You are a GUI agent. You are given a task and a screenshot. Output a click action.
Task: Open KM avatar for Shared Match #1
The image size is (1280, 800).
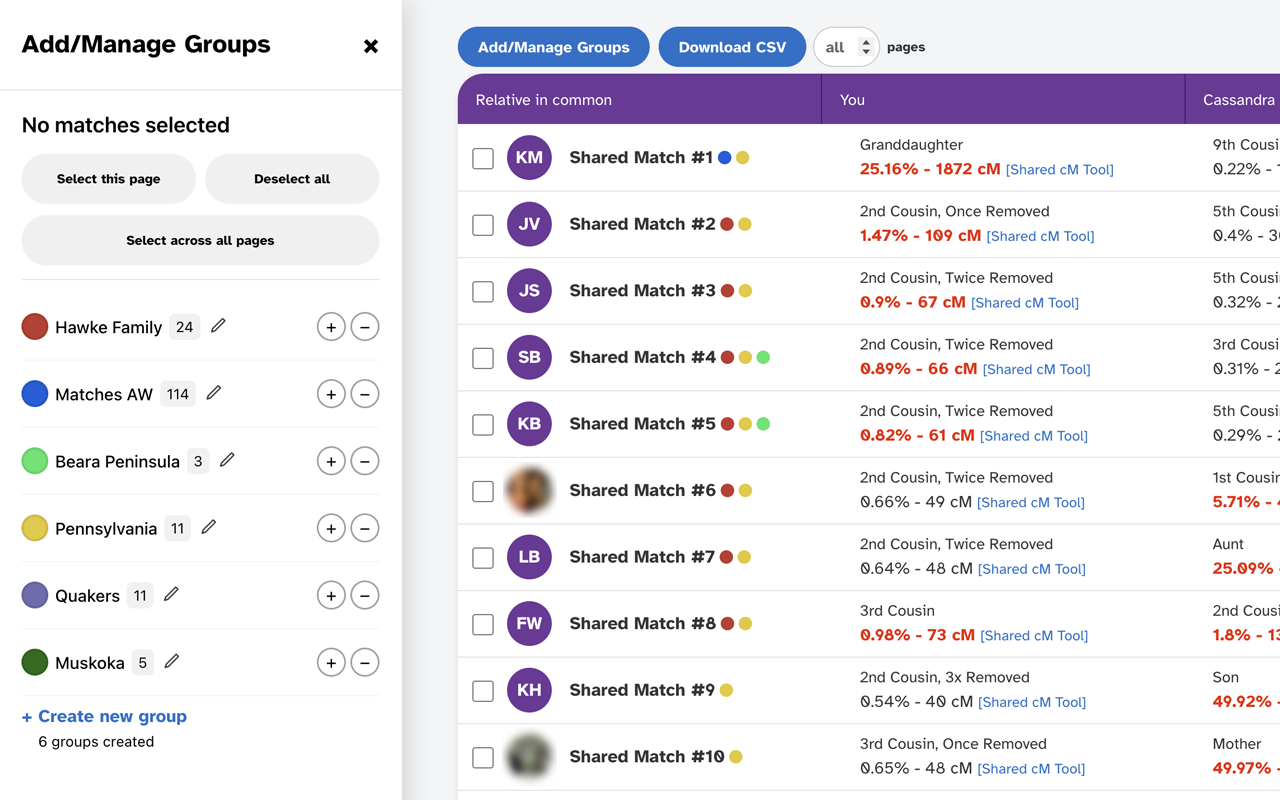pos(529,157)
